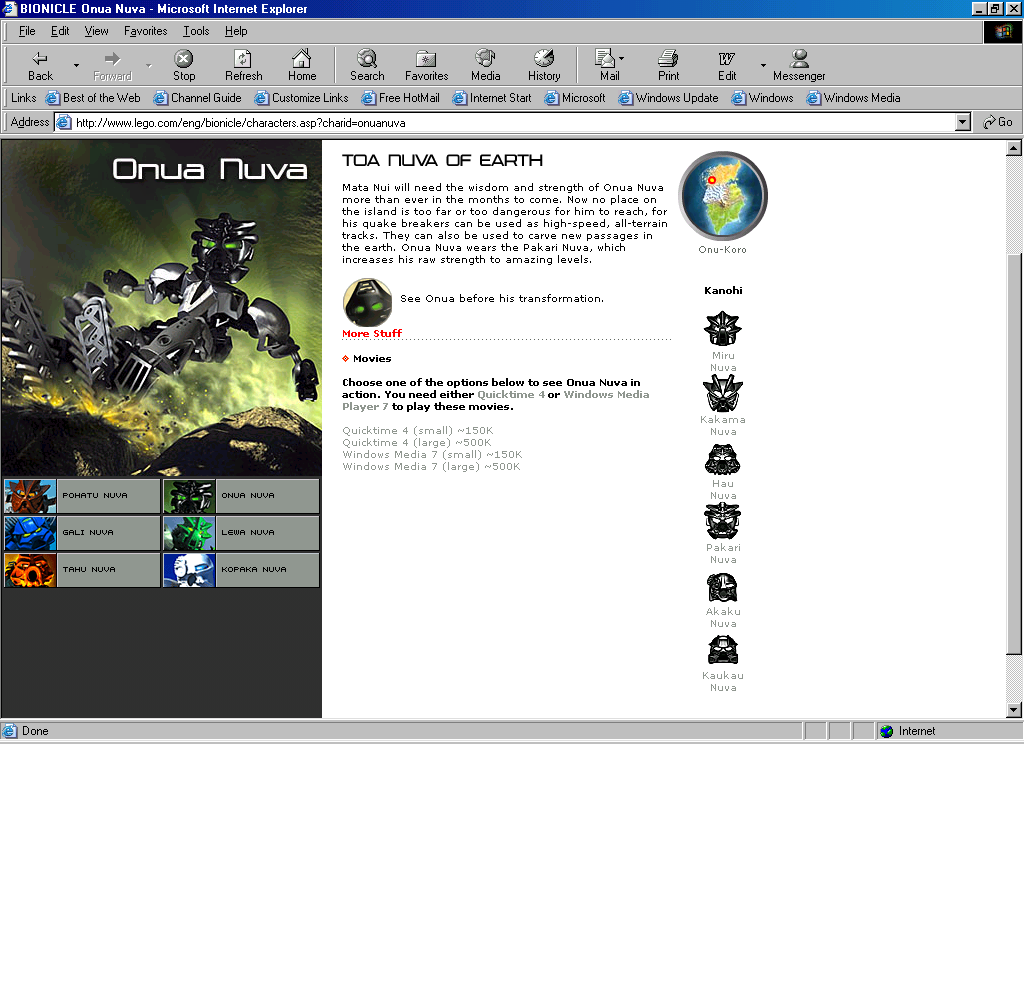Viewport: 1024px width, 1000px height.
Task: Open the Help menu
Action: 236,31
